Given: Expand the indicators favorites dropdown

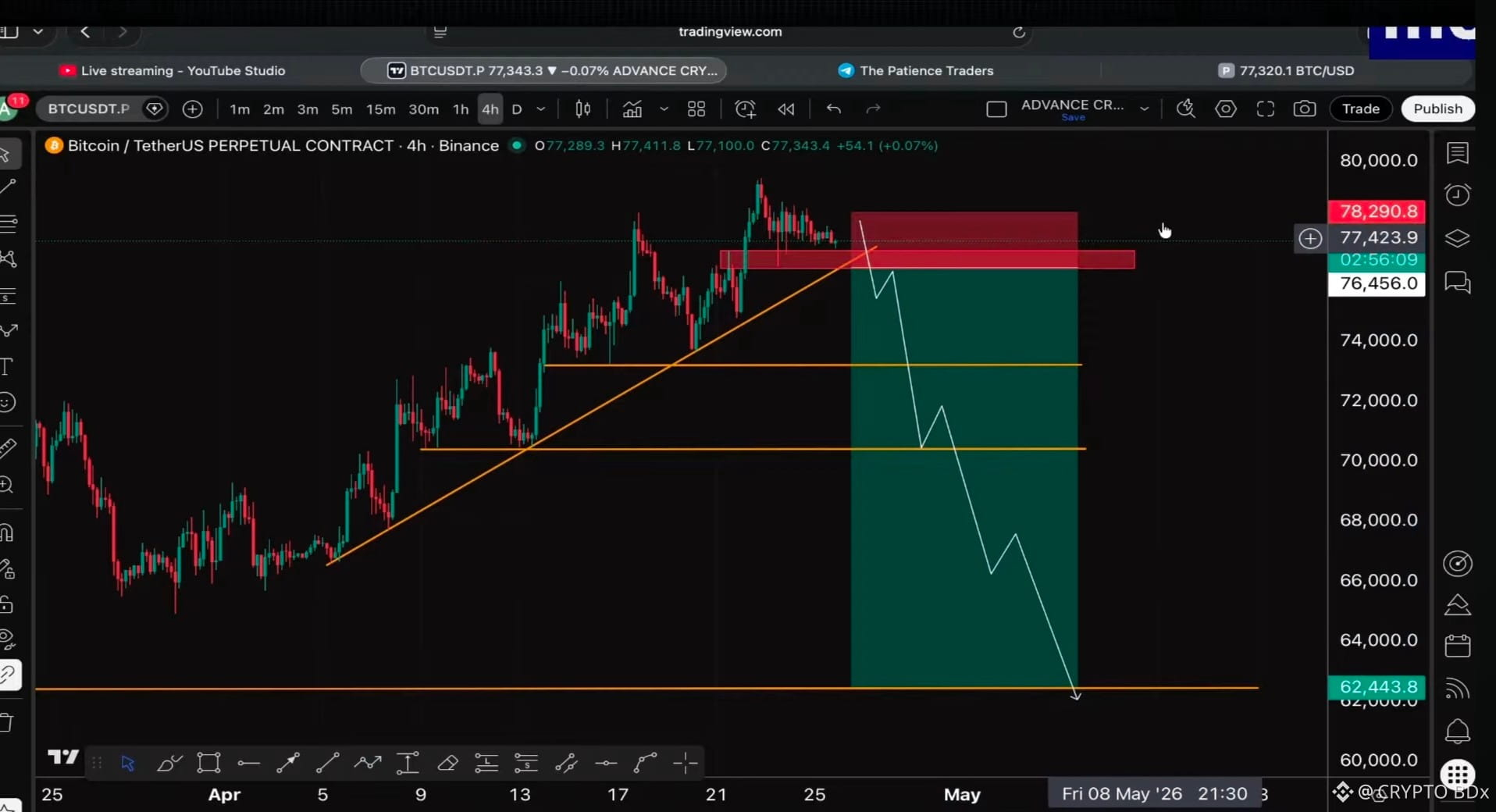Looking at the screenshot, I should [664, 109].
